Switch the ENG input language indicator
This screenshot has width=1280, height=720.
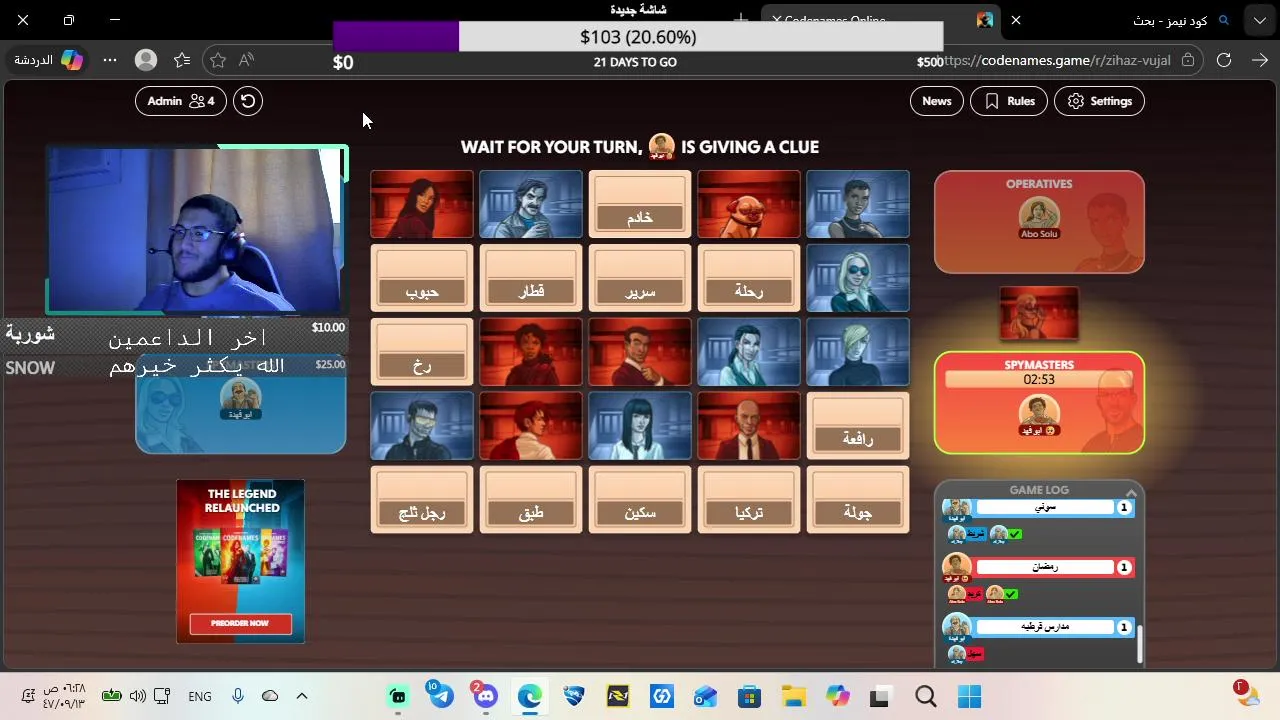(x=200, y=696)
